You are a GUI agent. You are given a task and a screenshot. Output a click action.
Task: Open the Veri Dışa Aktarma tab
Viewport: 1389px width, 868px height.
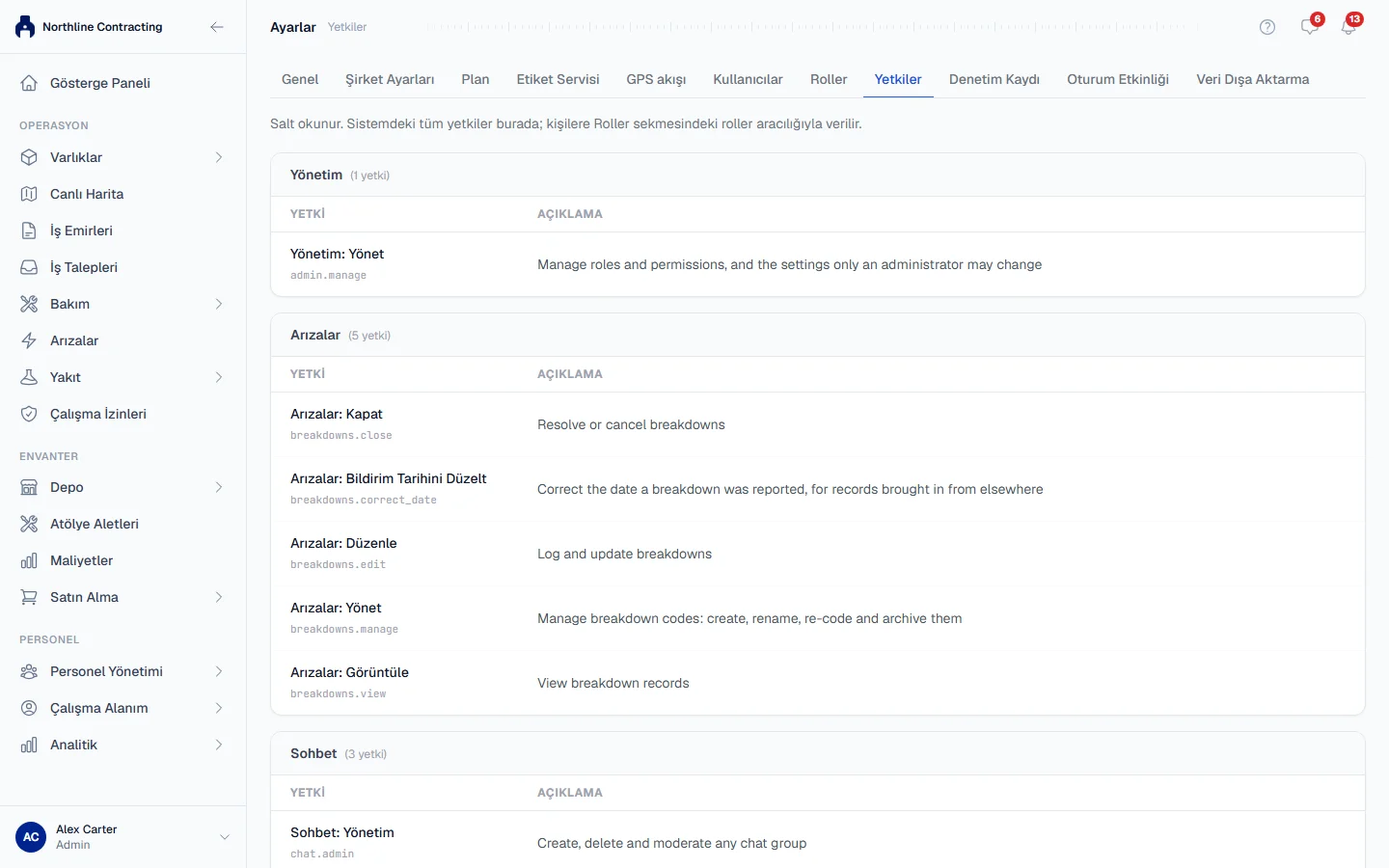click(1253, 79)
